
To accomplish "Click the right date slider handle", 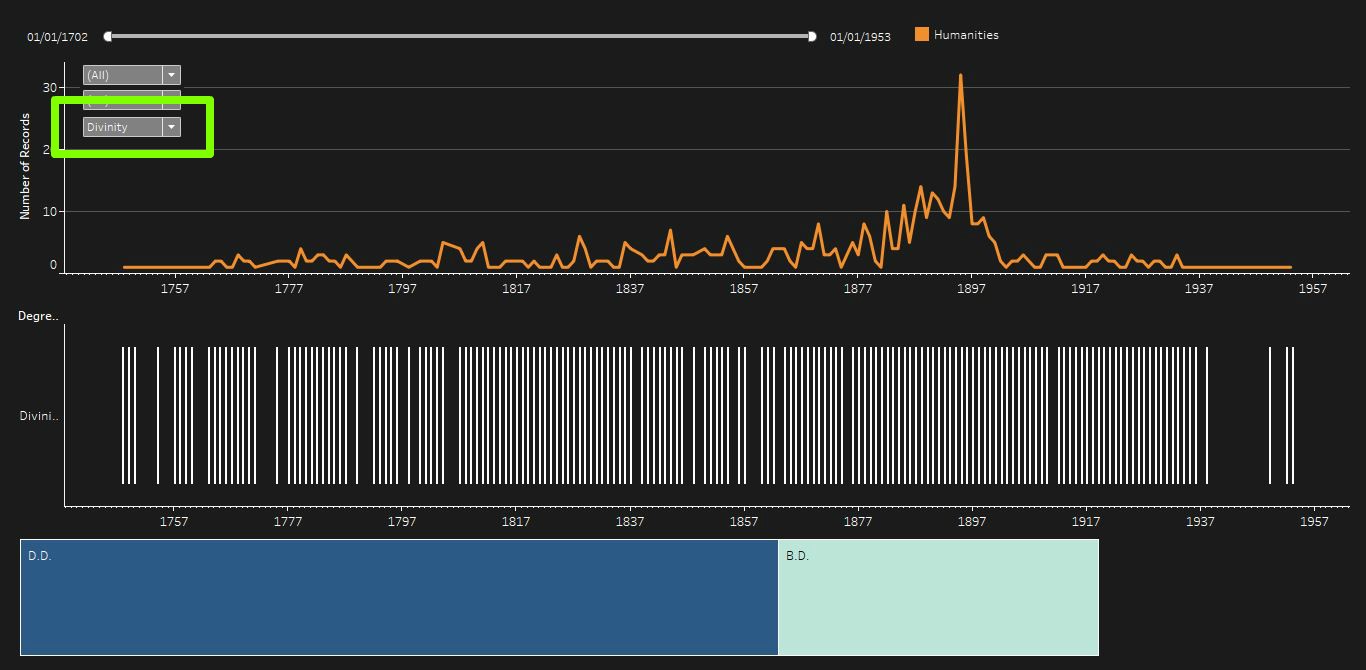I will (812, 36).
